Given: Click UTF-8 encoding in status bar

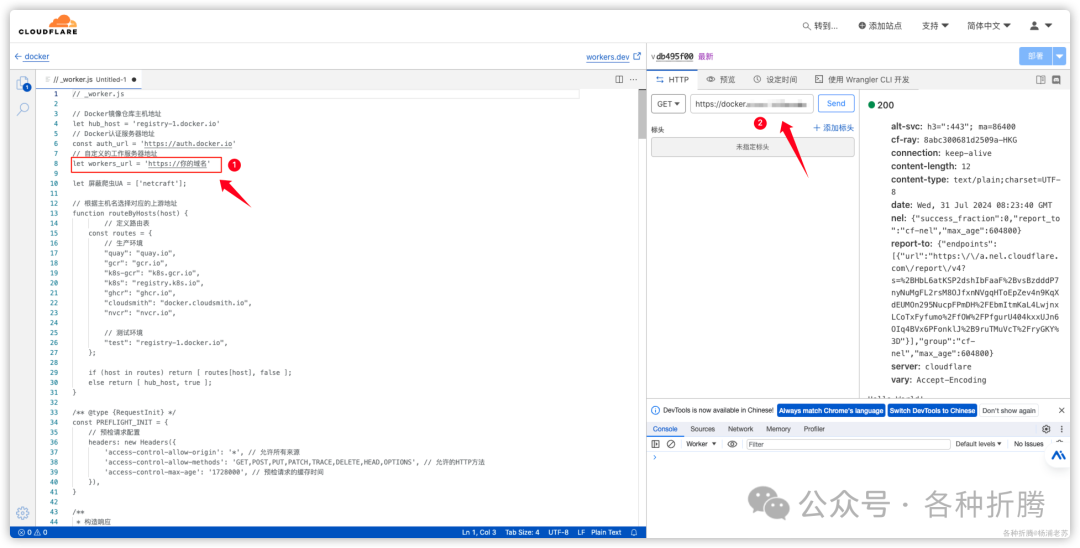Looking at the screenshot, I should [x=558, y=532].
